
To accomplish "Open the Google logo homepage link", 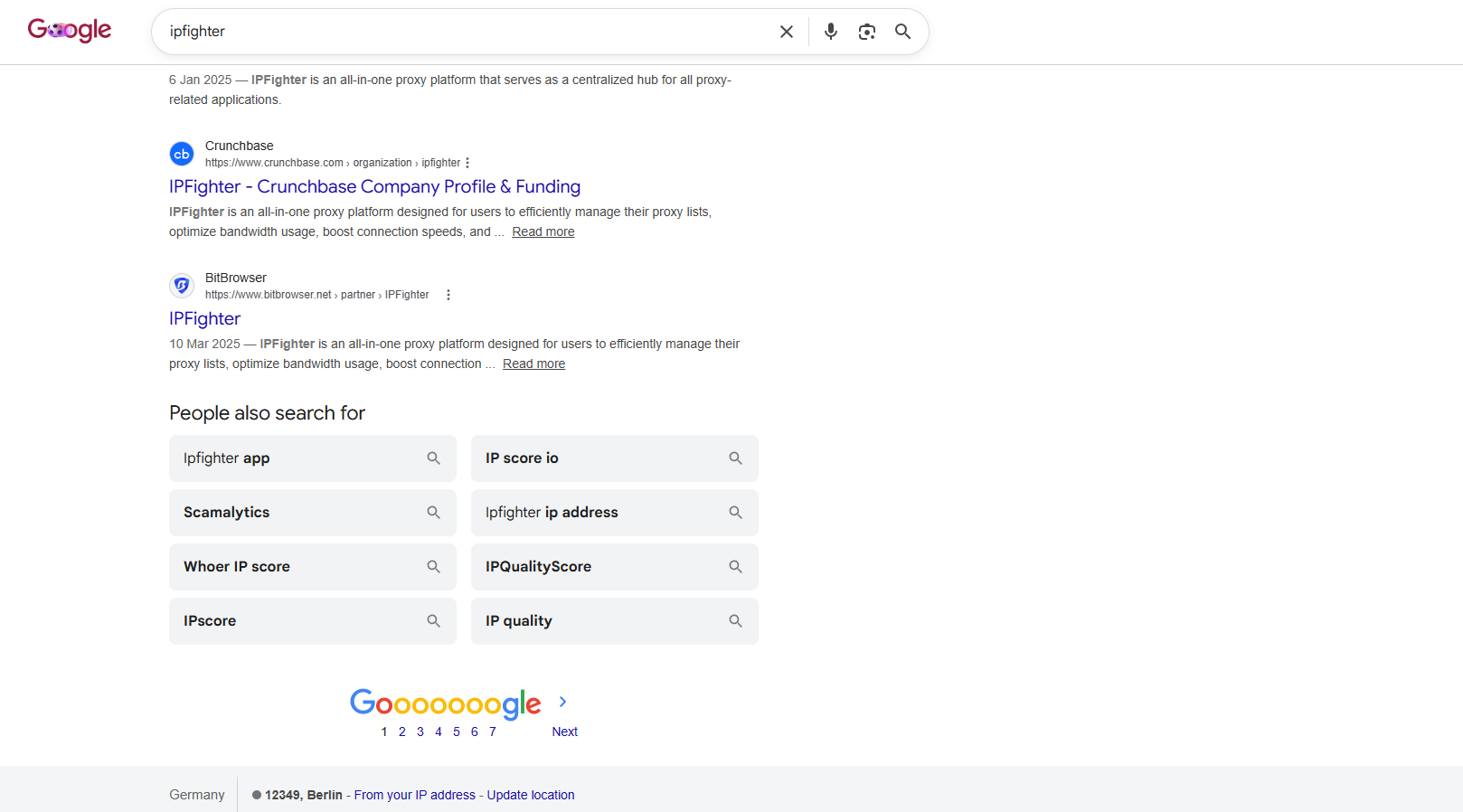I will 70,31.
